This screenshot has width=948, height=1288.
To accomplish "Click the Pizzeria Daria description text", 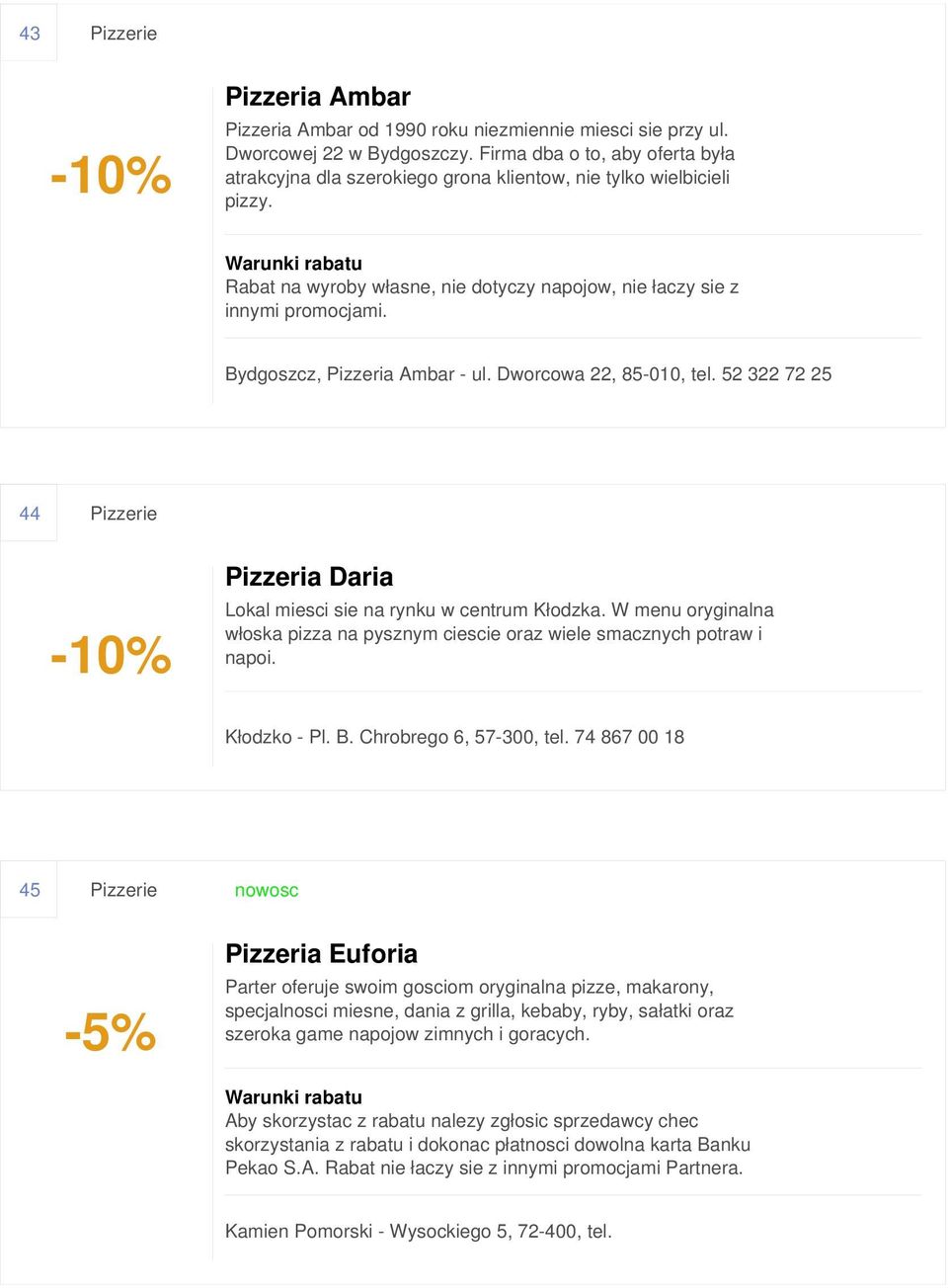I will point(500,634).
